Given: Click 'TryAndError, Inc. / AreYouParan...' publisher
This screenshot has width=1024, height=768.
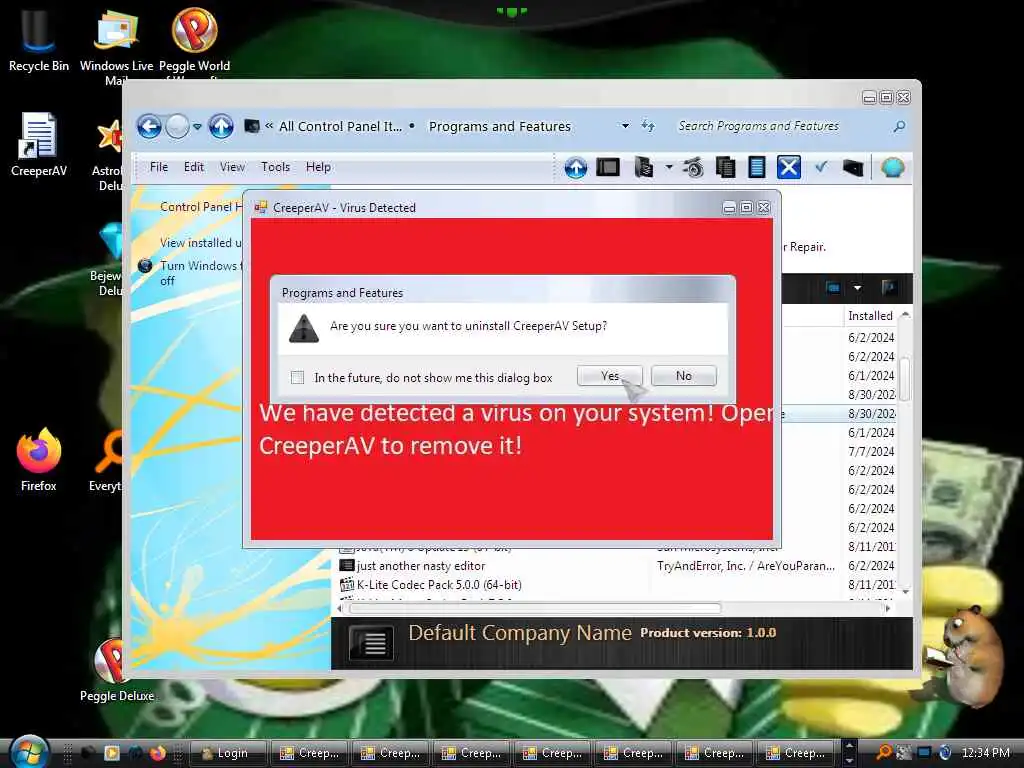Looking at the screenshot, I should [x=746, y=566].
